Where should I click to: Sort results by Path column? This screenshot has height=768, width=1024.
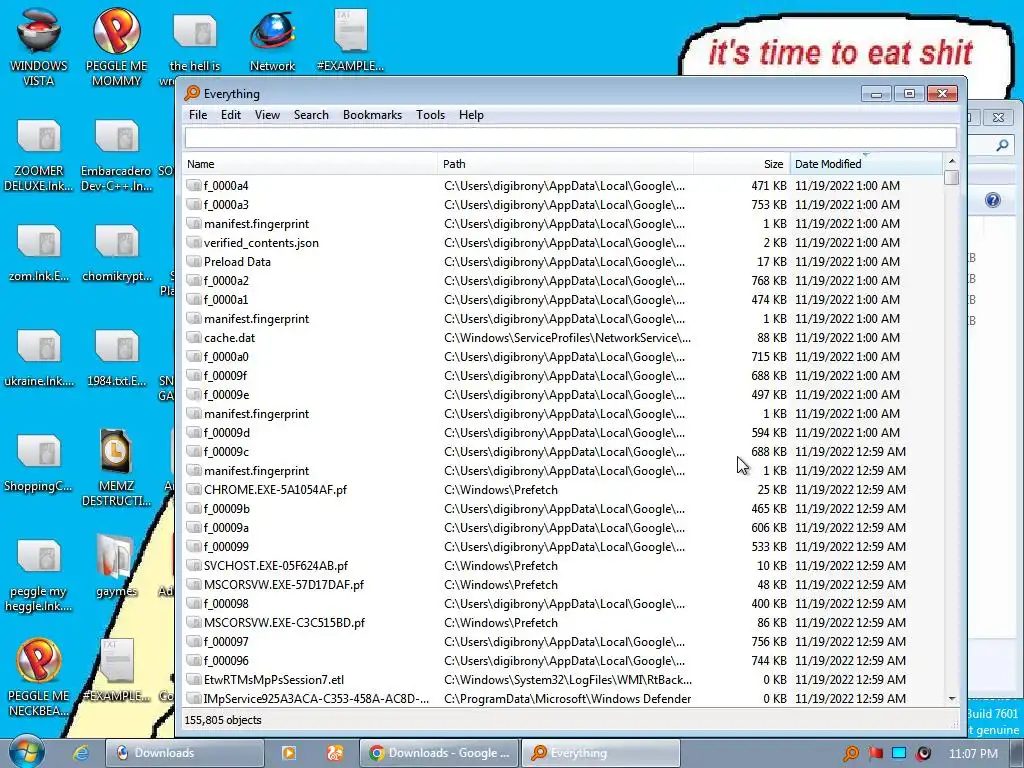point(566,164)
